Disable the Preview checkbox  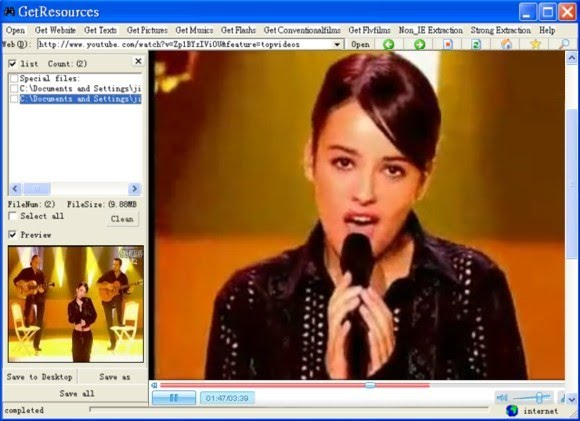pos(13,235)
